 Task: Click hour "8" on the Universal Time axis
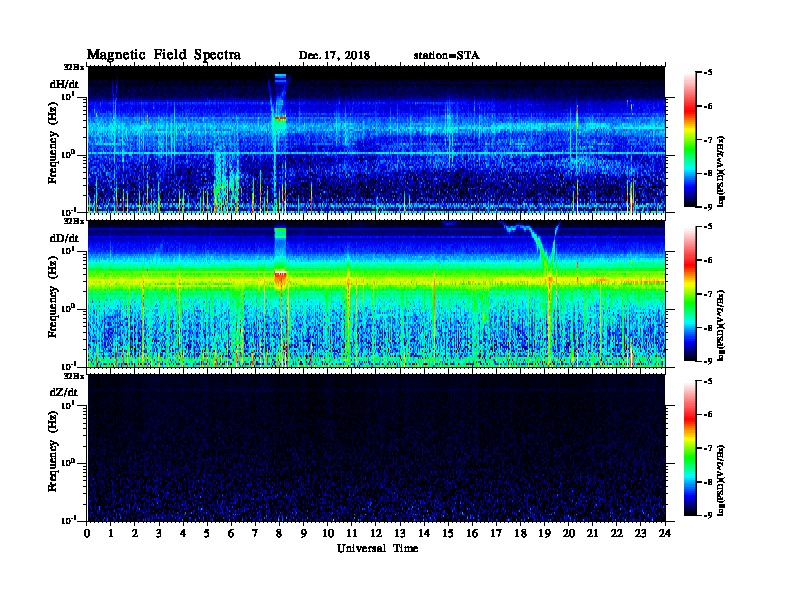tap(279, 533)
